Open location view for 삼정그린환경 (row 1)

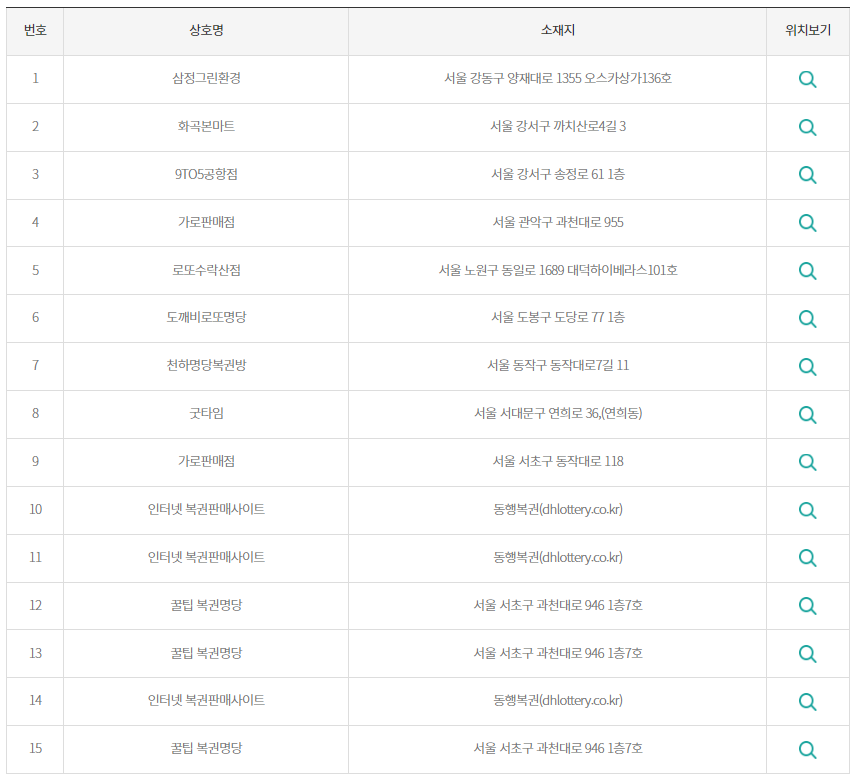pos(808,80)
